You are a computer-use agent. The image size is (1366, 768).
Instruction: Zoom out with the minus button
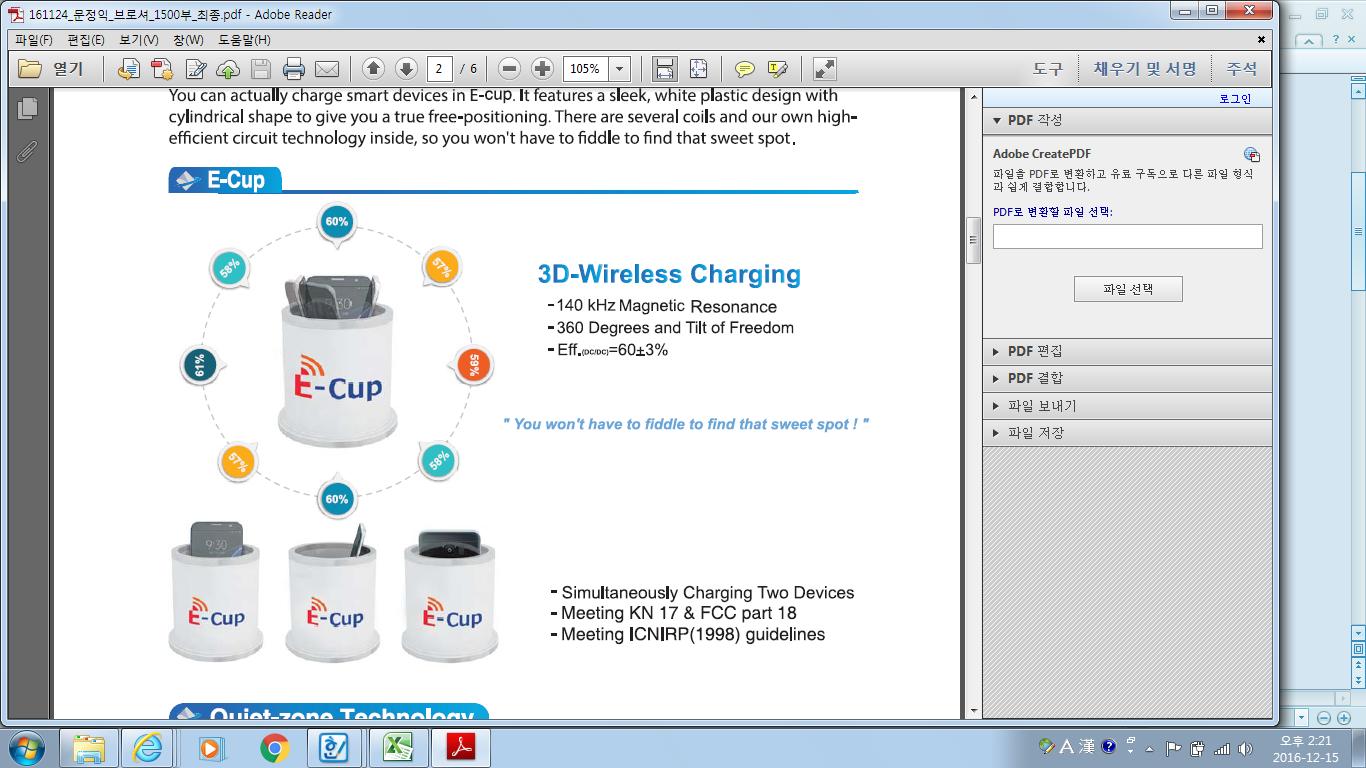click(x=509, y=69)
